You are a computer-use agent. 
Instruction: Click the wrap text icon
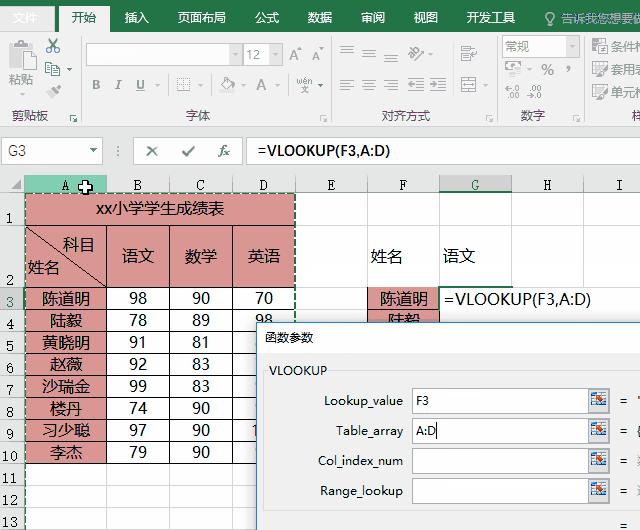(468, 53)
